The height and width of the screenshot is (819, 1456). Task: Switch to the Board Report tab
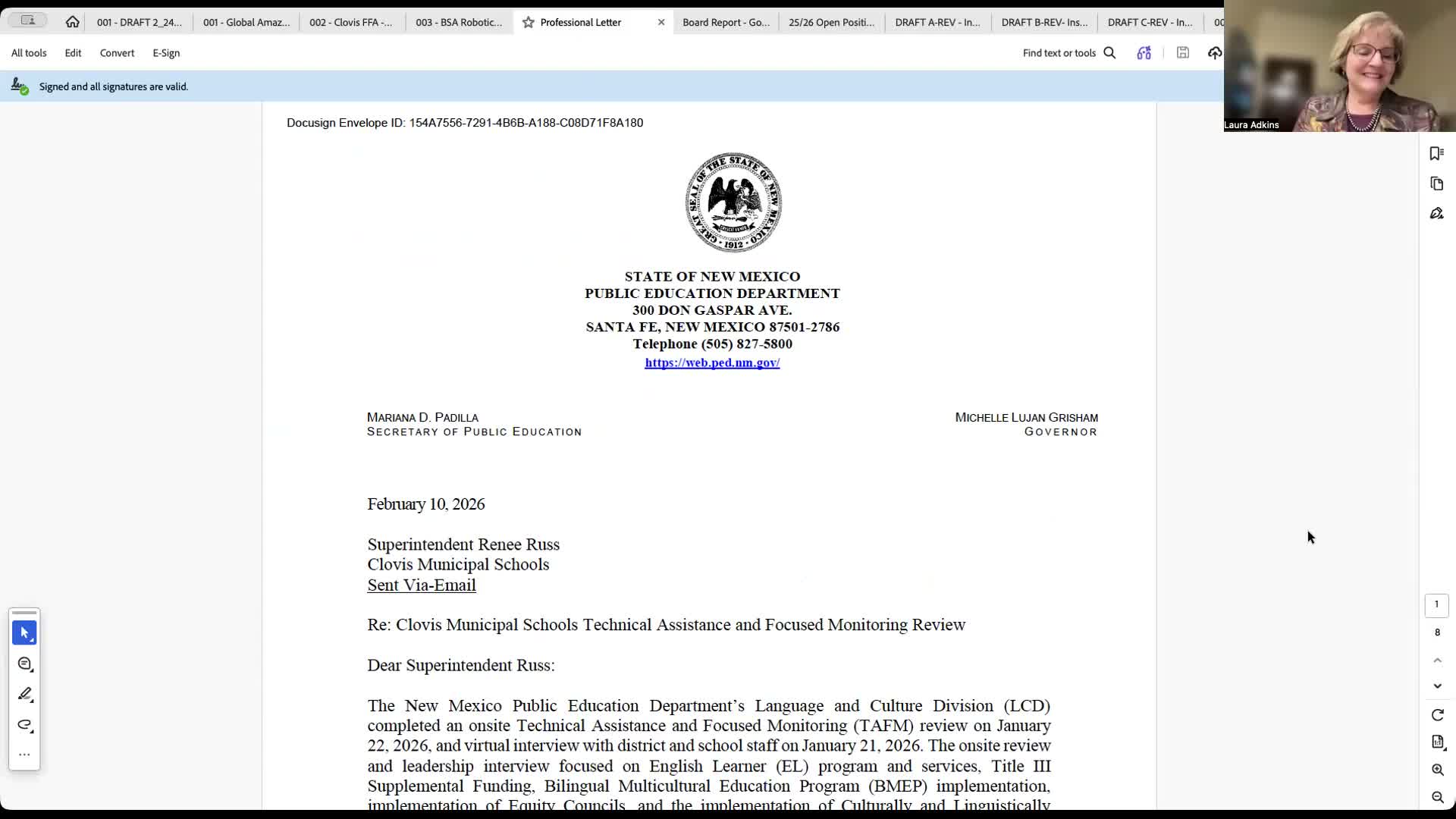click(x=726, y=22)
